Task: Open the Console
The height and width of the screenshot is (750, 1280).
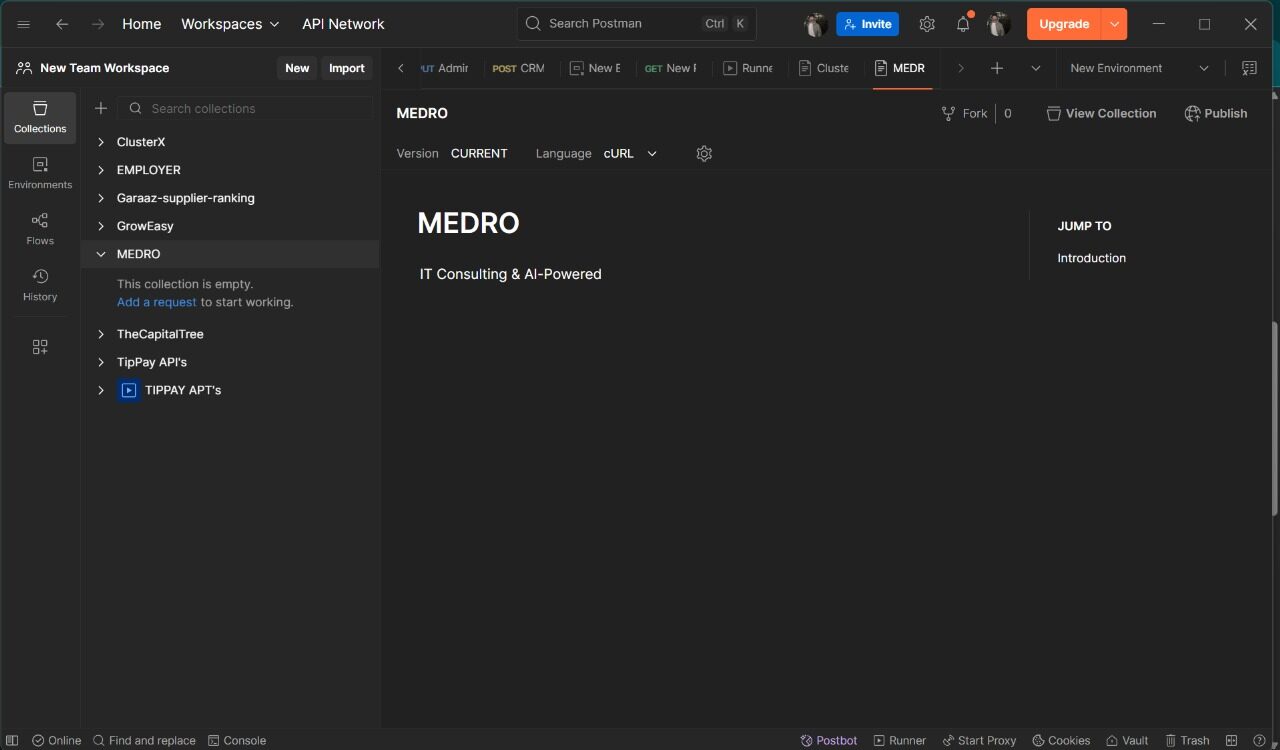Action: (x=237, y=740)
